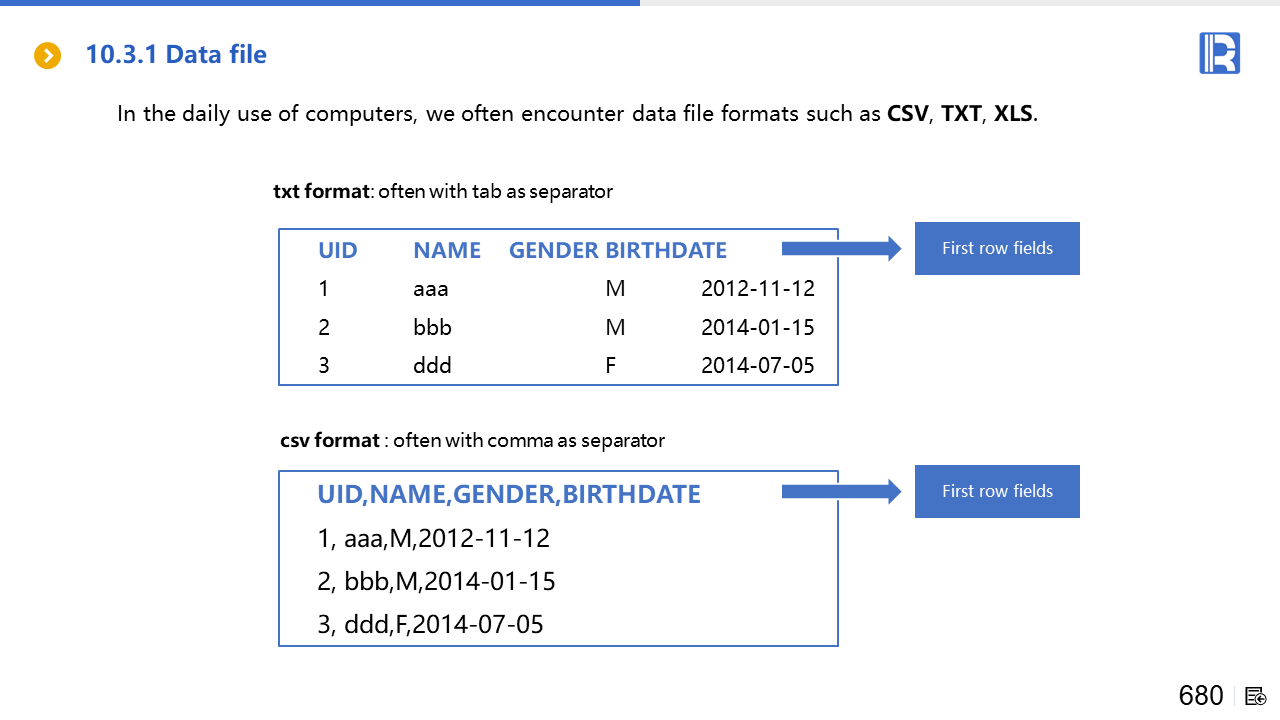
Task: Click the NAME header in txt table
Action: point(447,250)
